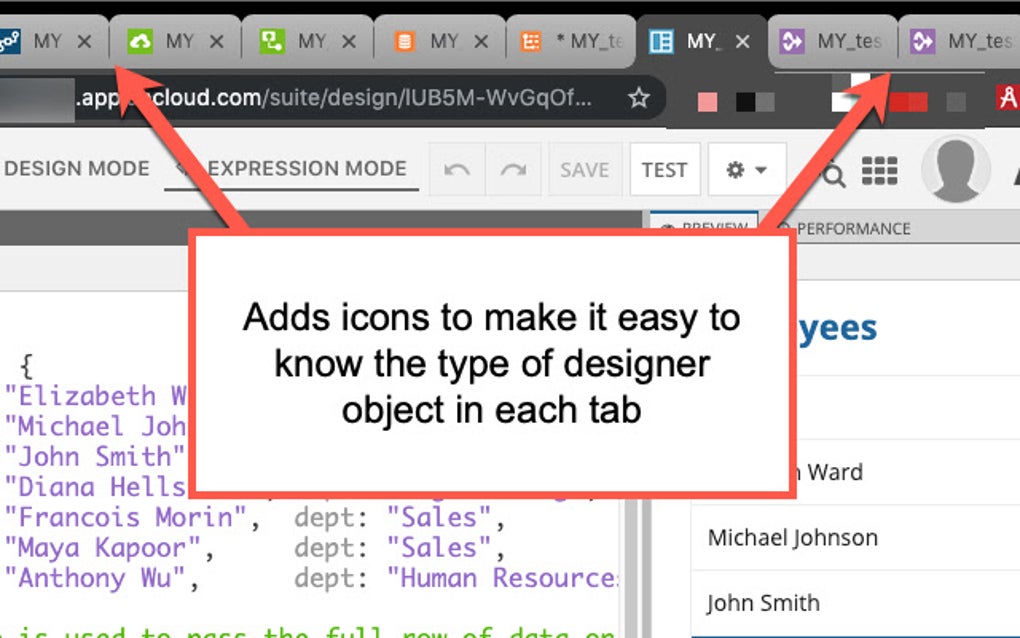Click the purple expression rule icon on MY_tes tab
The width and height of the screenshot is (1020, 638).
coord(793,42)
